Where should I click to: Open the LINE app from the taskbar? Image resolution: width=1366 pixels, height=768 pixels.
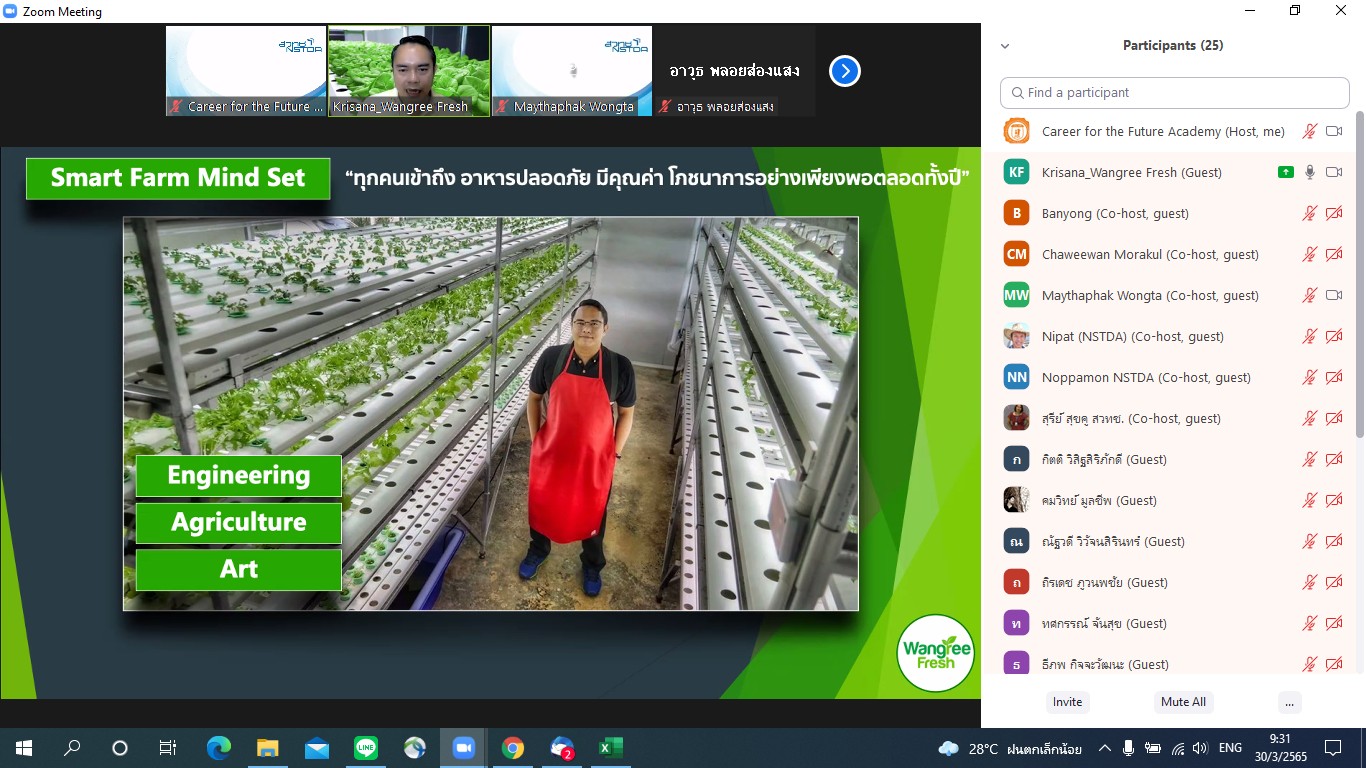366,748
